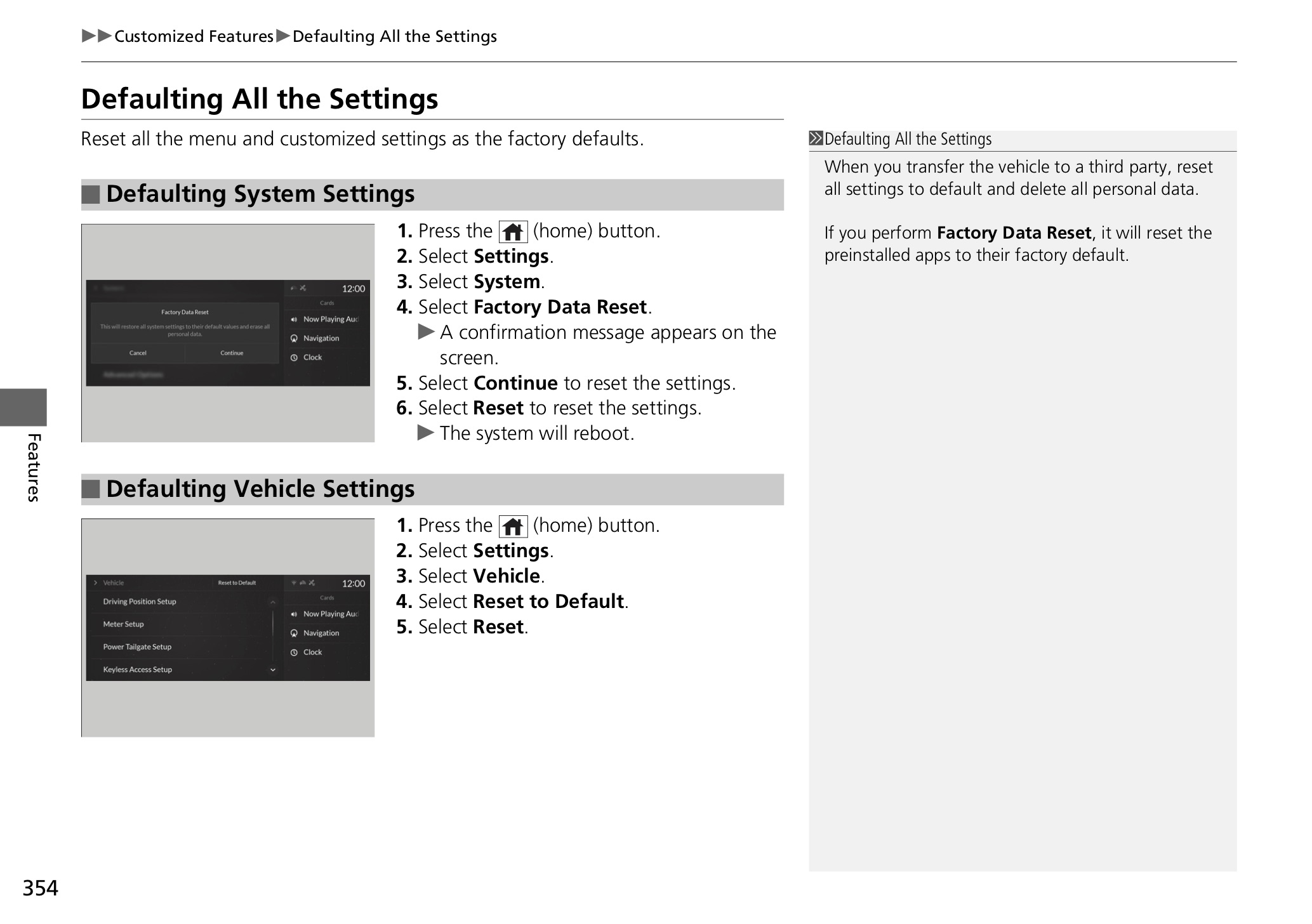This screenshot has height=924, width=1312.
Task: Click Navigation compass icon in the upper system screen
Action: [x=294, y=339]
